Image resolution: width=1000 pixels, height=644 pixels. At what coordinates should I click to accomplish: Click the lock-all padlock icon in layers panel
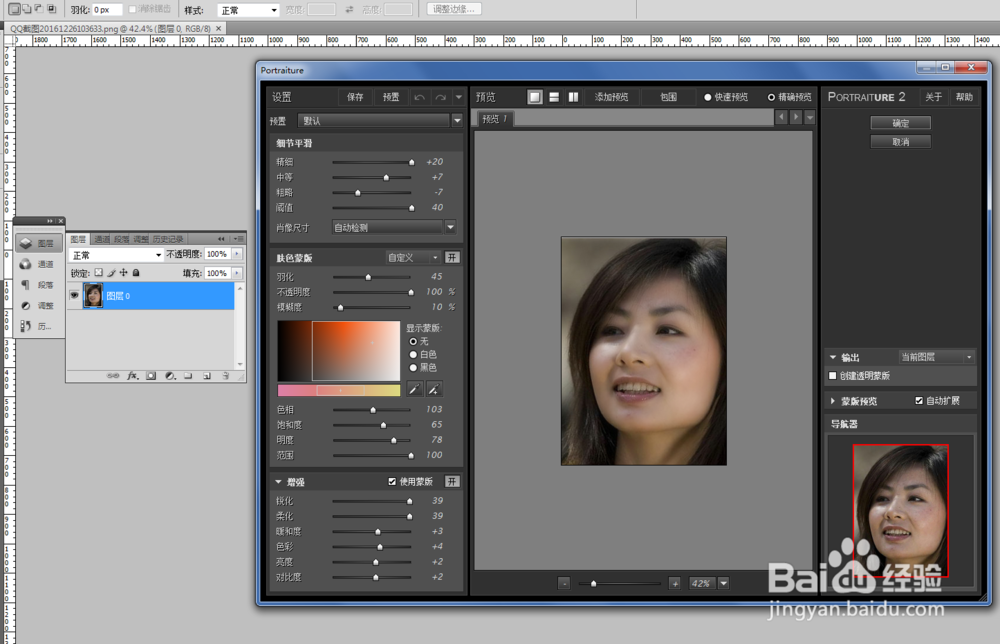click(136, 272)
